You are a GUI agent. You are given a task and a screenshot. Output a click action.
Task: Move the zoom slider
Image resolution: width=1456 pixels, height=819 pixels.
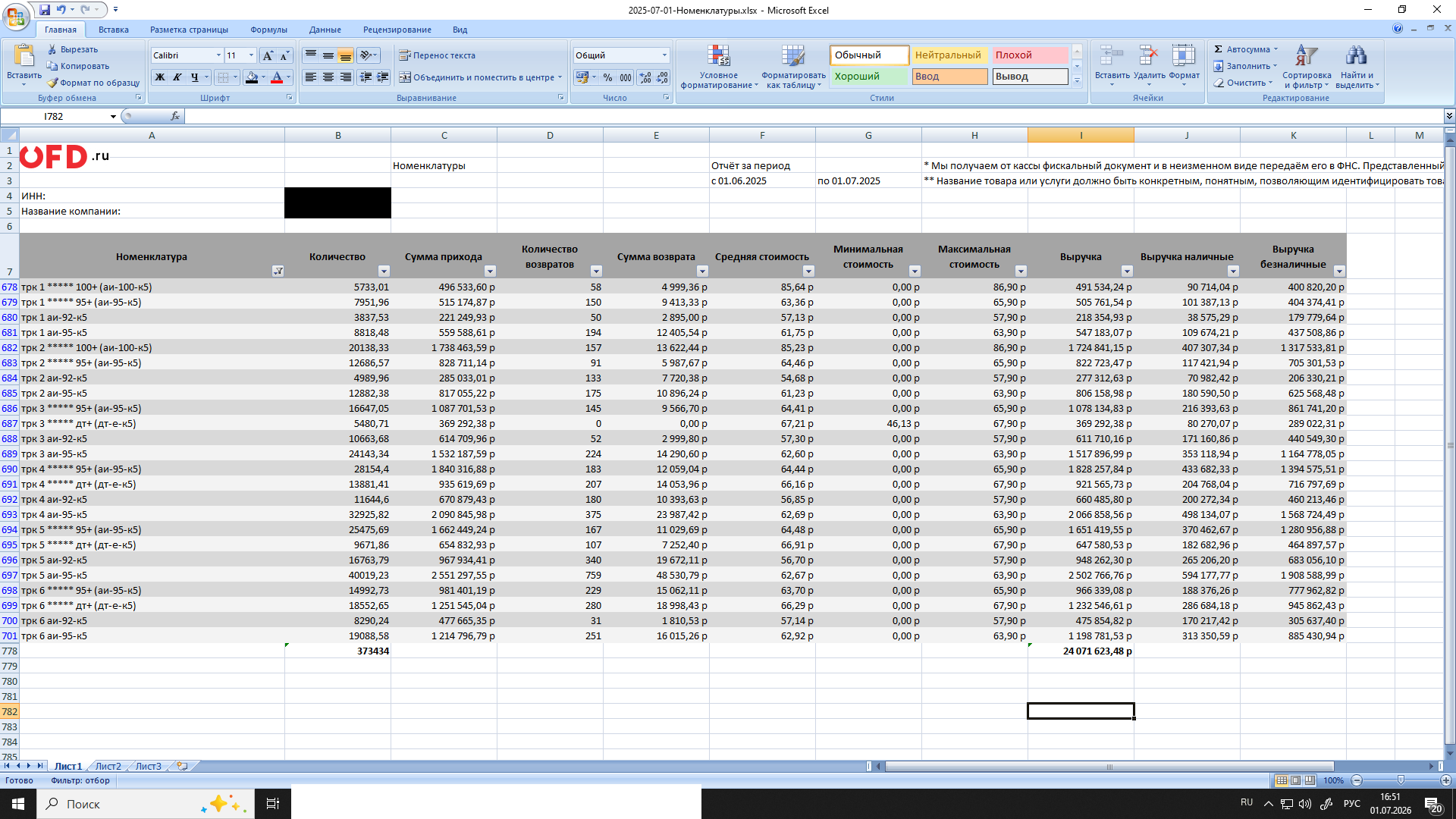[1401, 780]
